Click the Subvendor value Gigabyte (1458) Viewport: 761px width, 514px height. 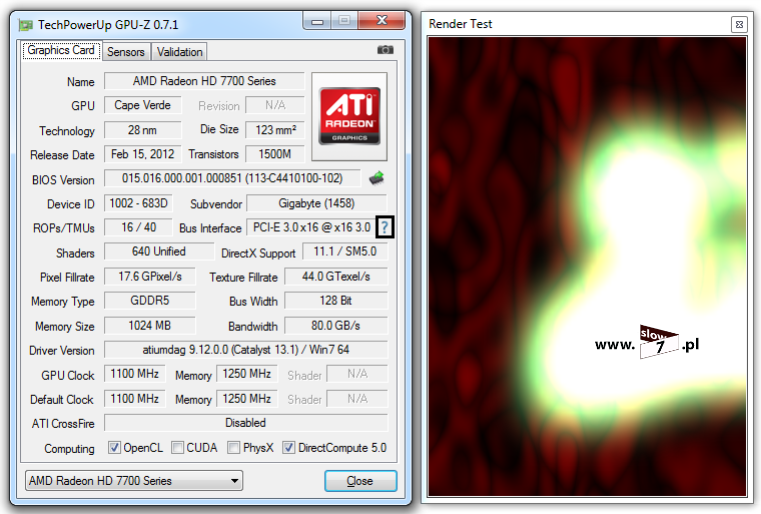pos(317,203)
